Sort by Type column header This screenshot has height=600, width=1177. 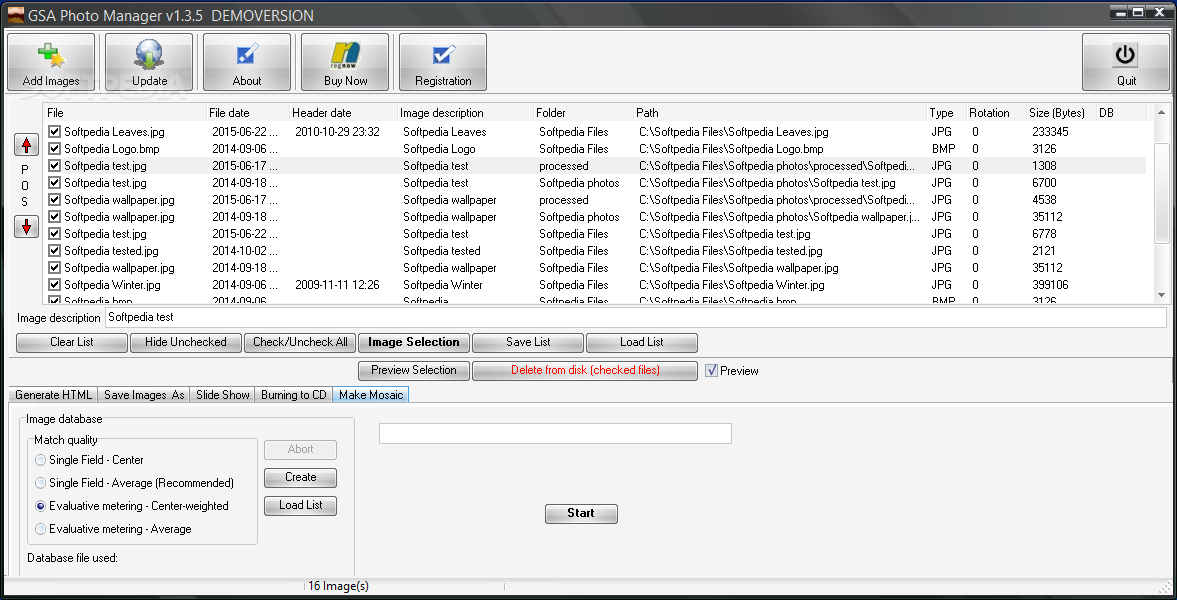pos(946,113)
